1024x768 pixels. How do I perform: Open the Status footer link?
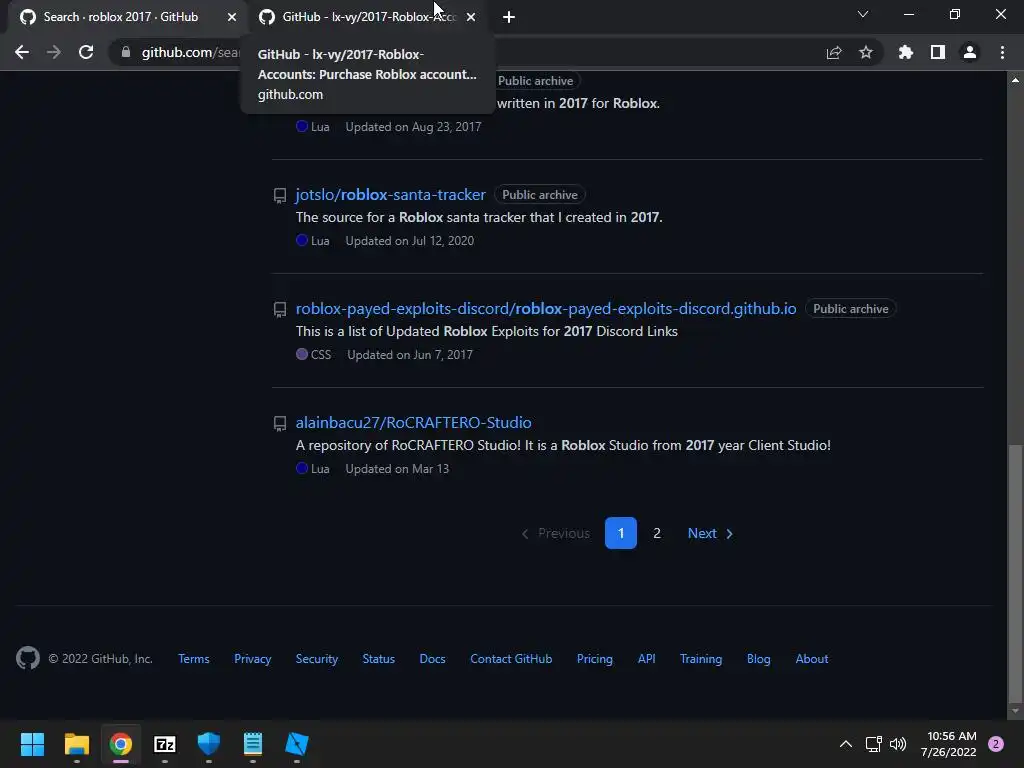(x=379, y=659)
